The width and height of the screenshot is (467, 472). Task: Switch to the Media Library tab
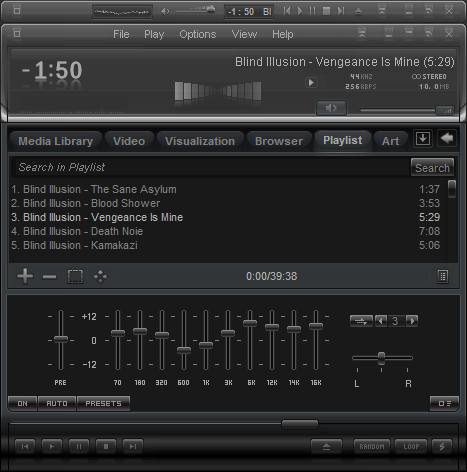(x=56, y=141)
